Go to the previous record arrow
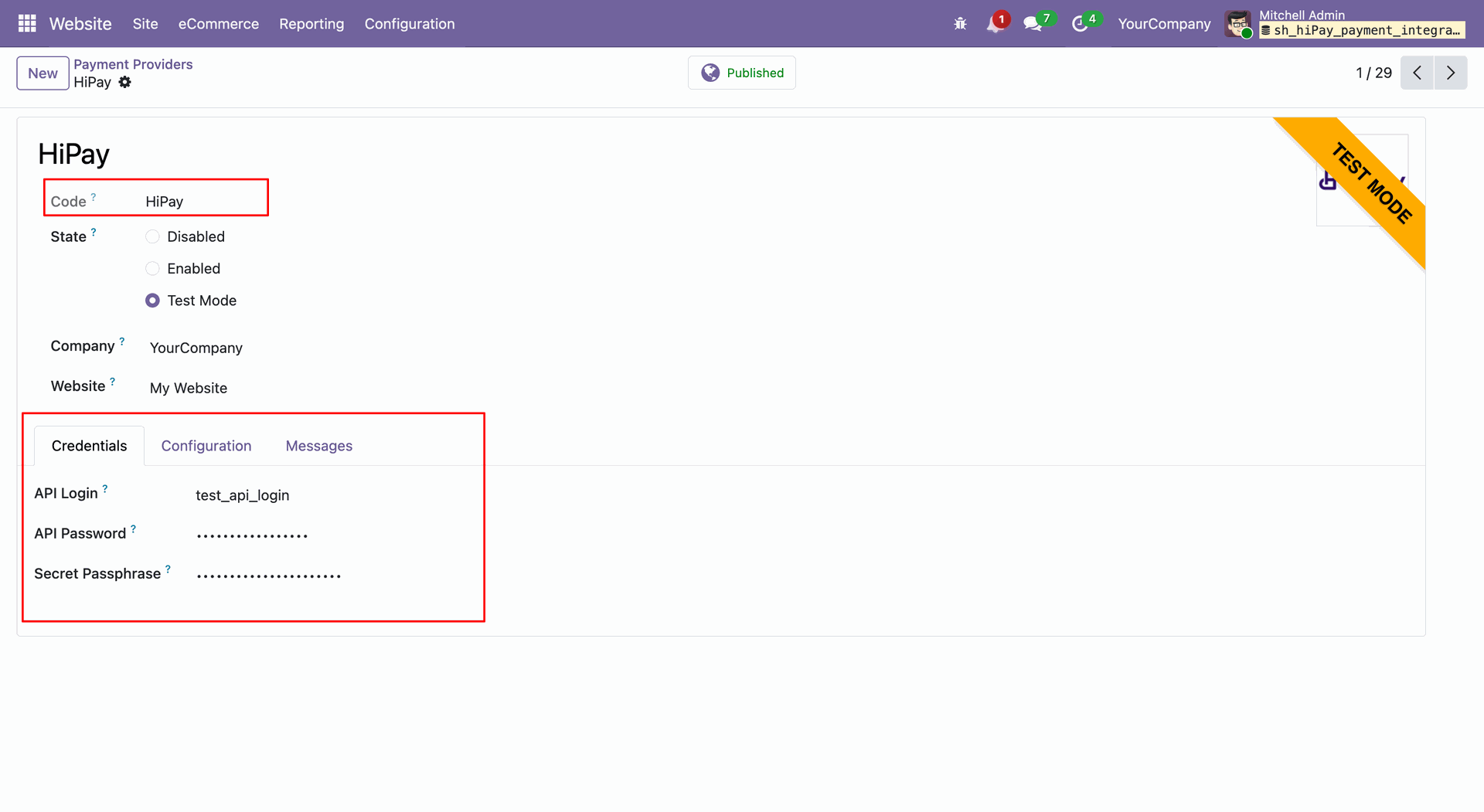1484x812 pixels. 1417,73
